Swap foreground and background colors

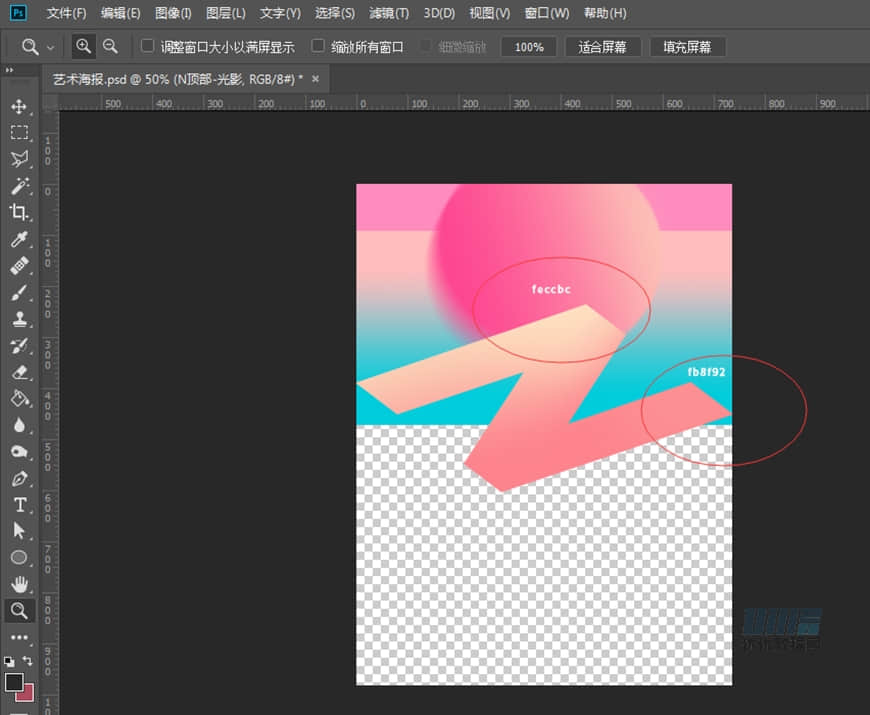tap(28, 661)
